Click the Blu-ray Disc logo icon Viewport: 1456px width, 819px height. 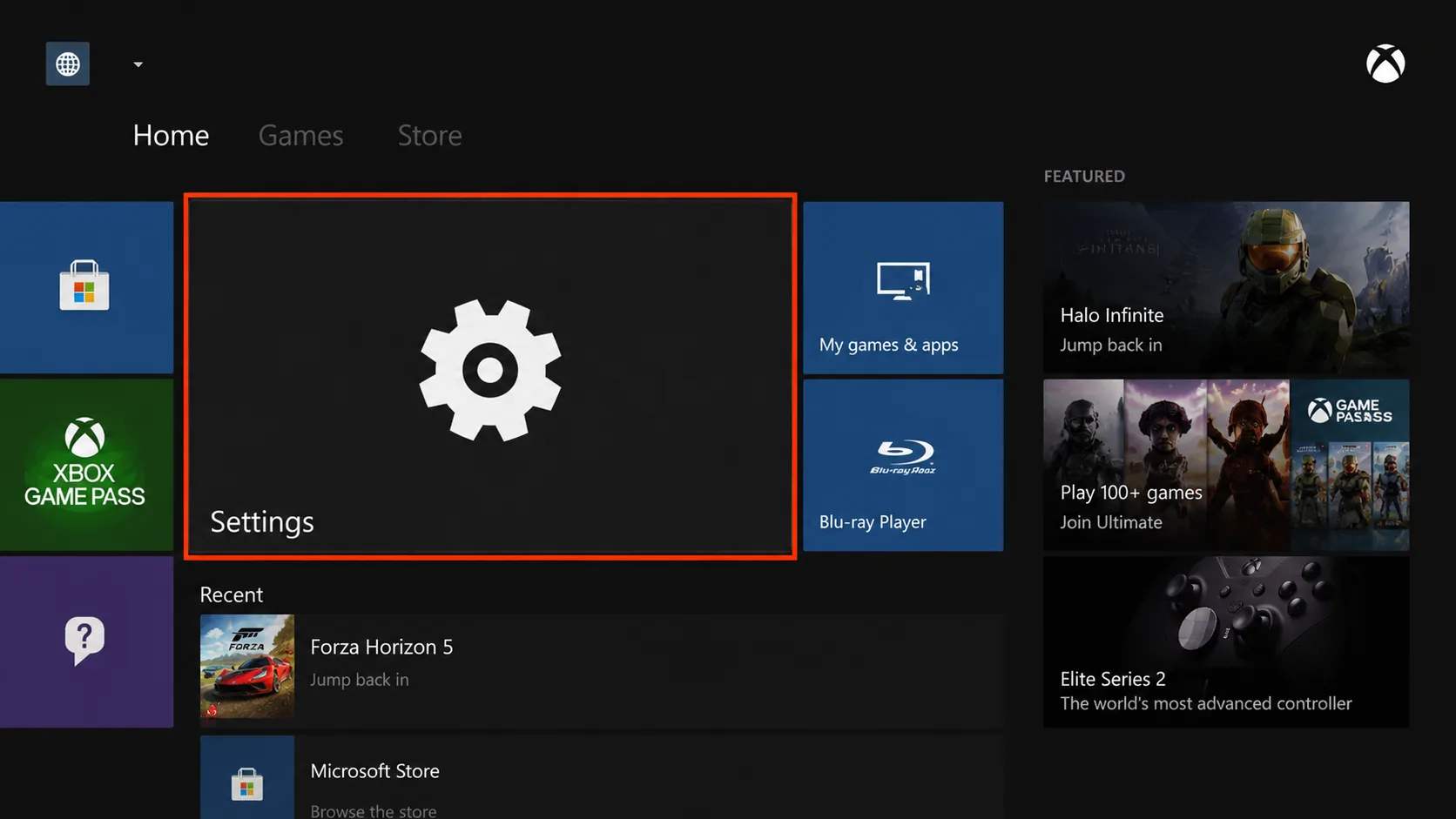(903, 457)
